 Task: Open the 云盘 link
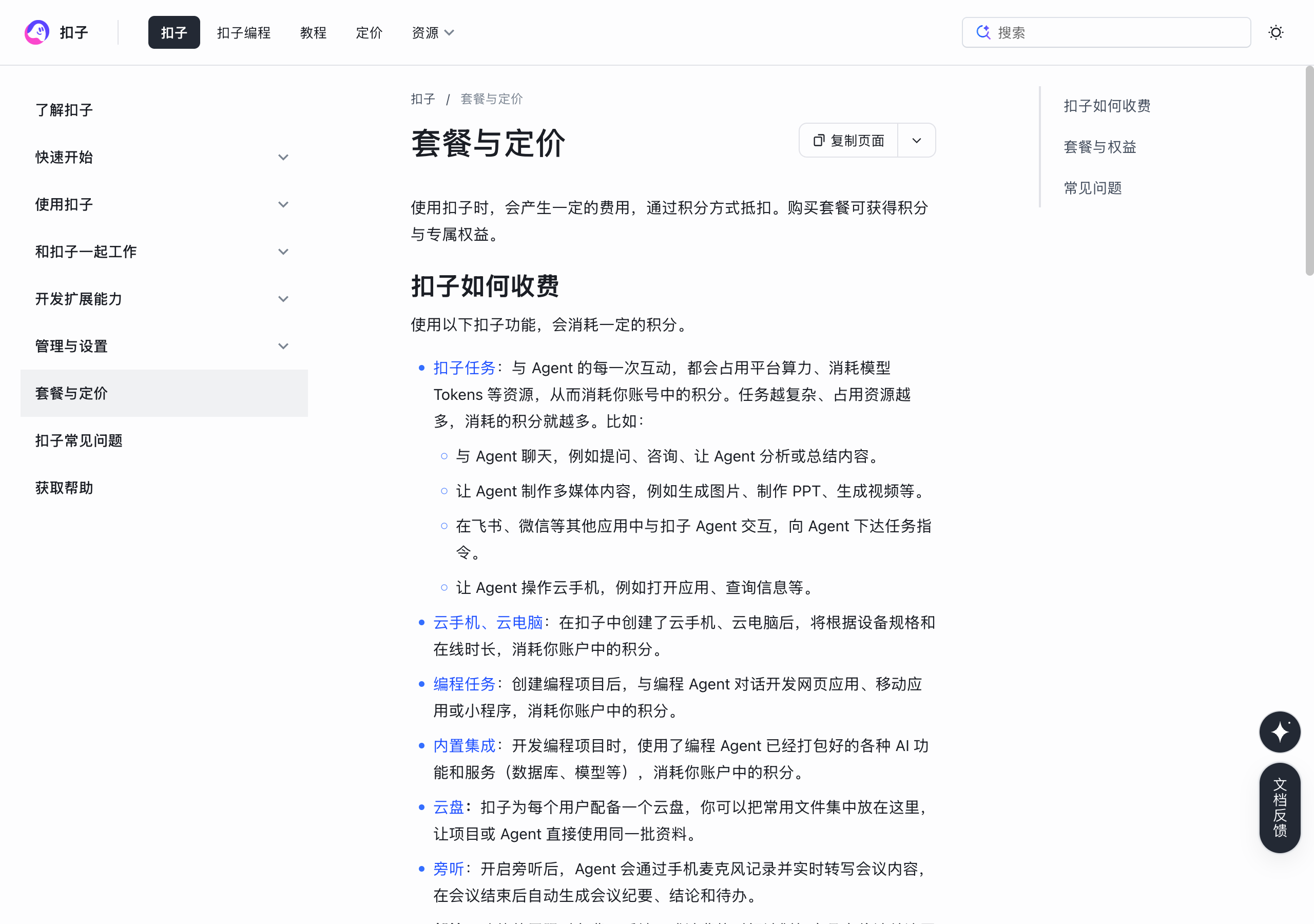pyautogui.click(x=448, y=807)
